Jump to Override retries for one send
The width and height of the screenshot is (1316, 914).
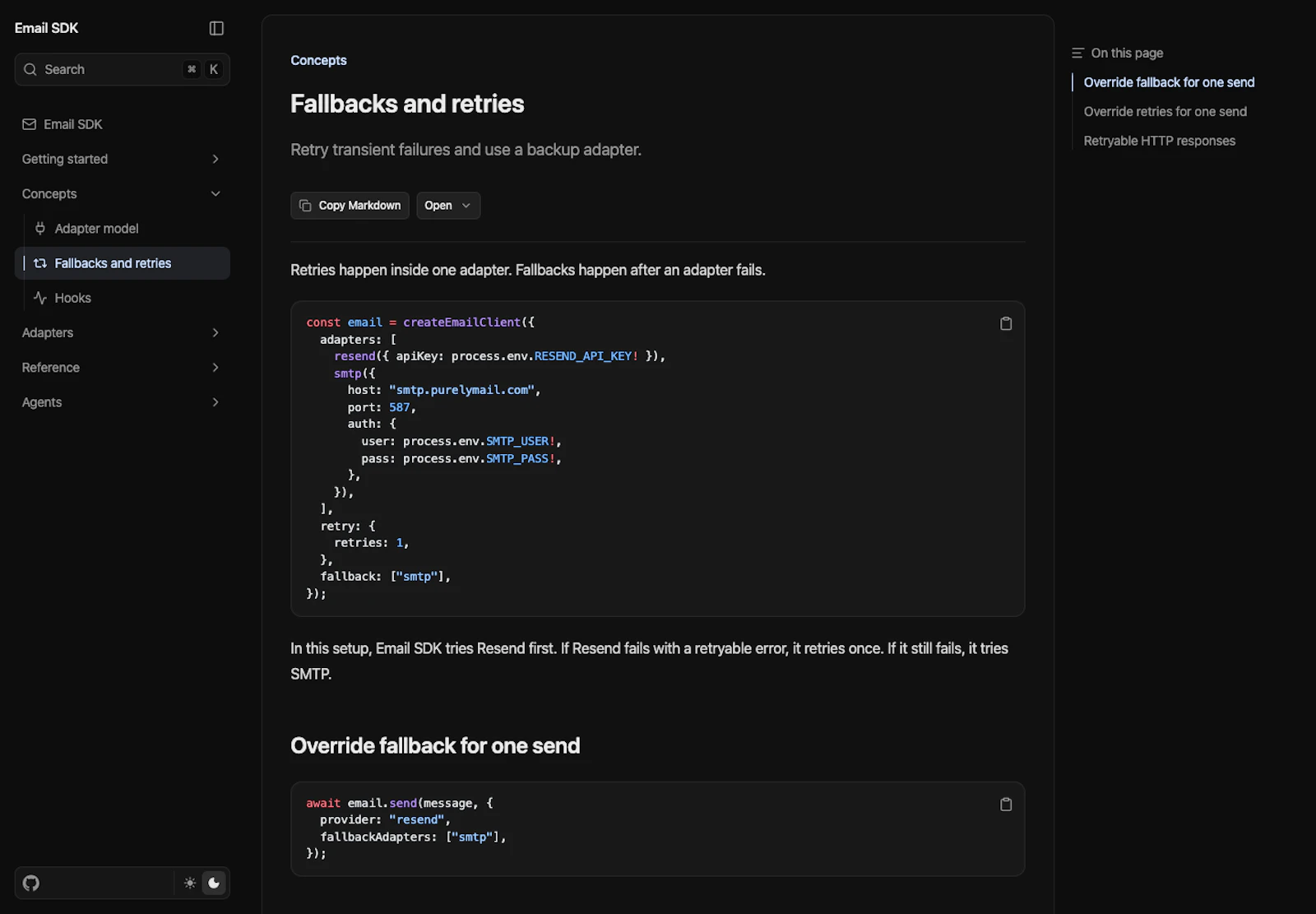(x=1165, y=111)
